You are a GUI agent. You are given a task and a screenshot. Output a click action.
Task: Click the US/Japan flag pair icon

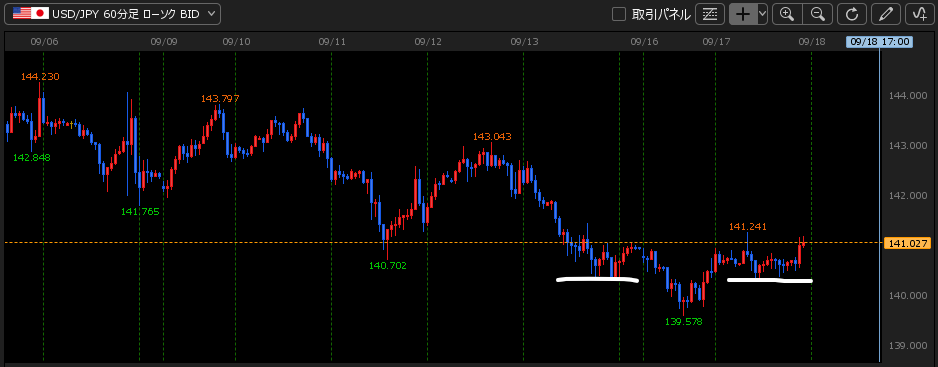point(31,14)
